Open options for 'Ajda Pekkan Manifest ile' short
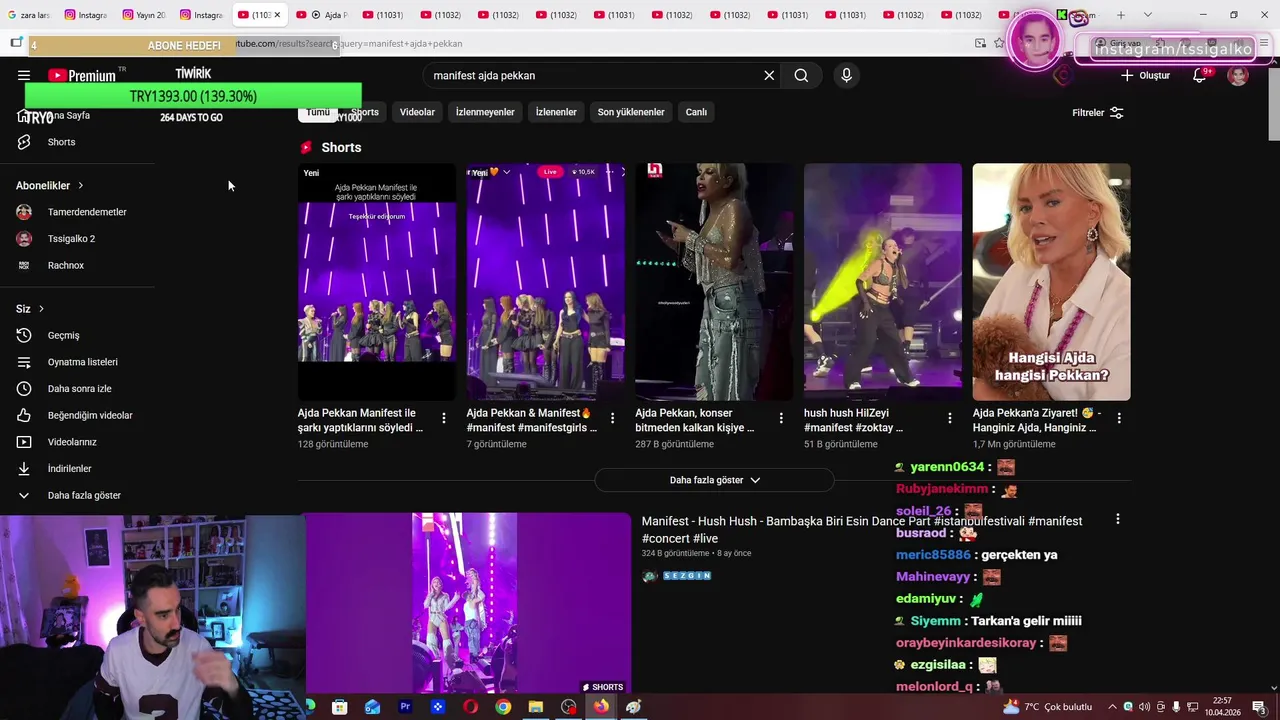The width and height of the screenshot is (1280, 720). [x=444, y=418]
